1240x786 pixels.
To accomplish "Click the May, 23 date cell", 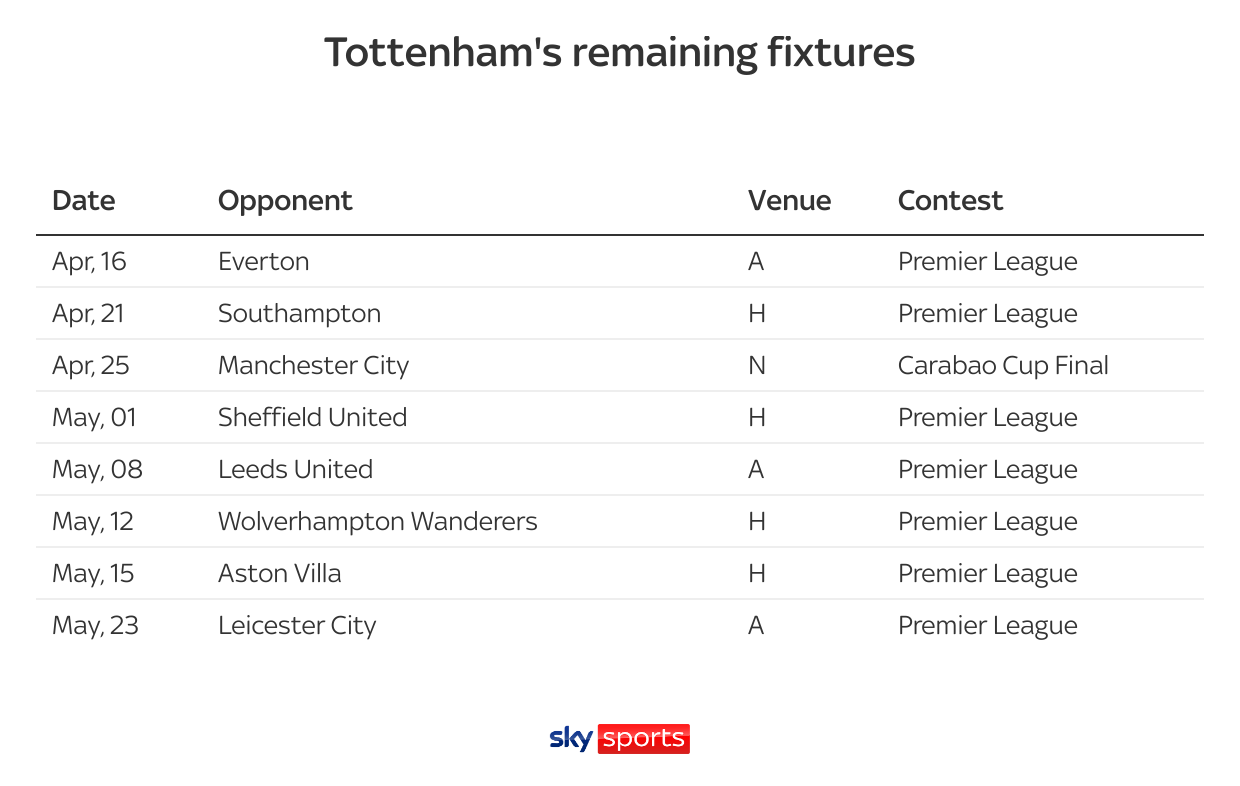I will (x=95, y=626).
